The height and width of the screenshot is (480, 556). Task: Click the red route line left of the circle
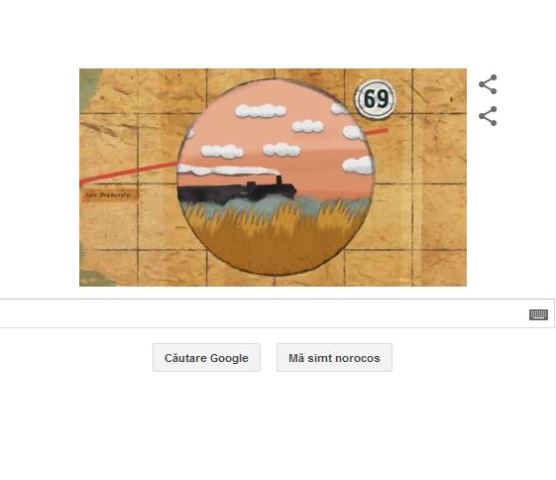click(128, 173)
